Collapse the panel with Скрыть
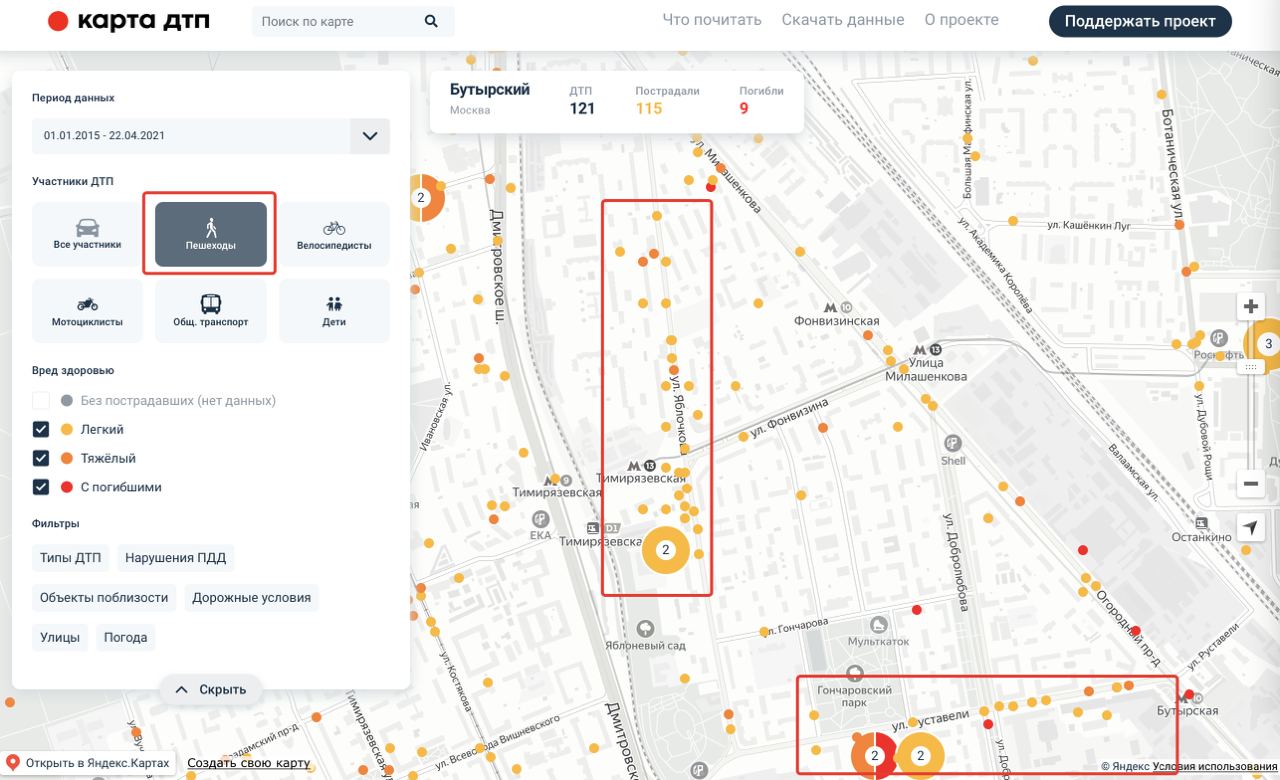The width and height of the screenshot is (1280, 780). click(211, 689)
